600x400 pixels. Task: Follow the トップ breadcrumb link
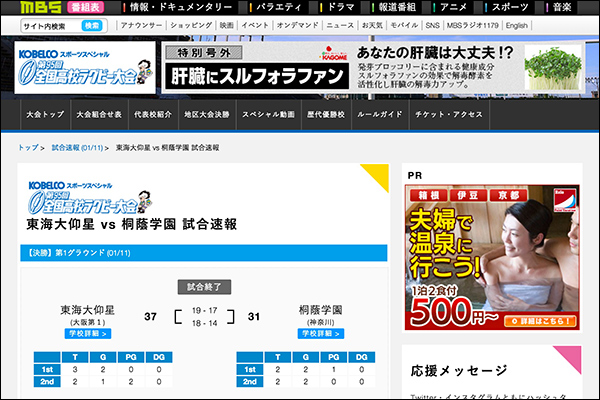coord(29,147)
